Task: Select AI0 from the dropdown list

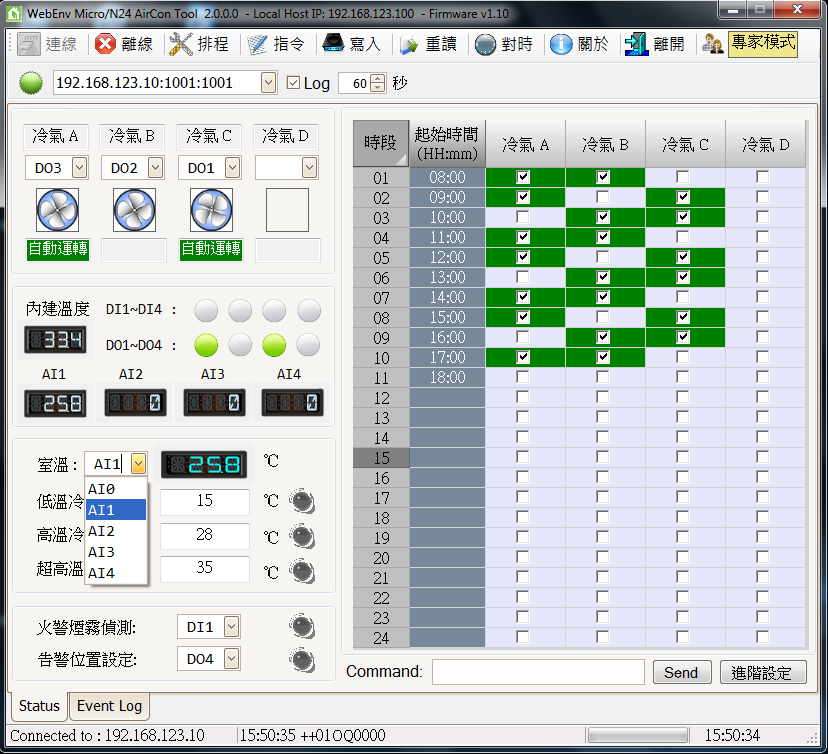Action: (116, 489)
